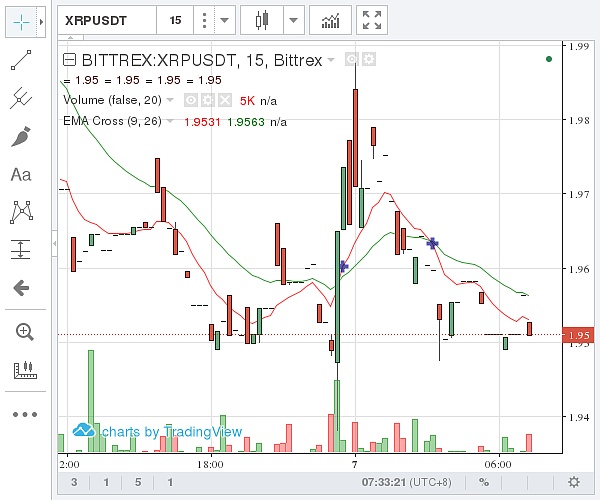Viewport: 600px width, 500px height.
Task: Select the second 1 date range button
Action: click(170, 482)
